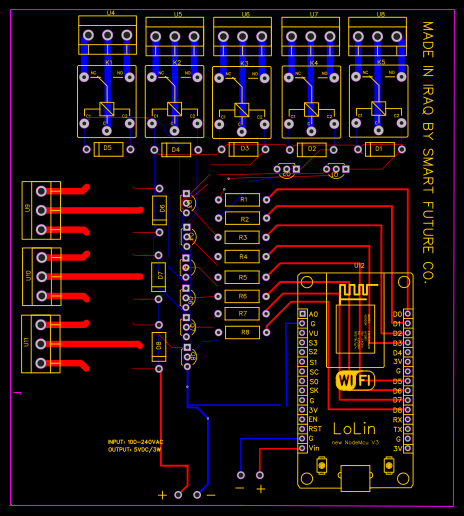Click the WIFI logo on NodeMCU
Screen dimensions: 464x516
(355, 380)
